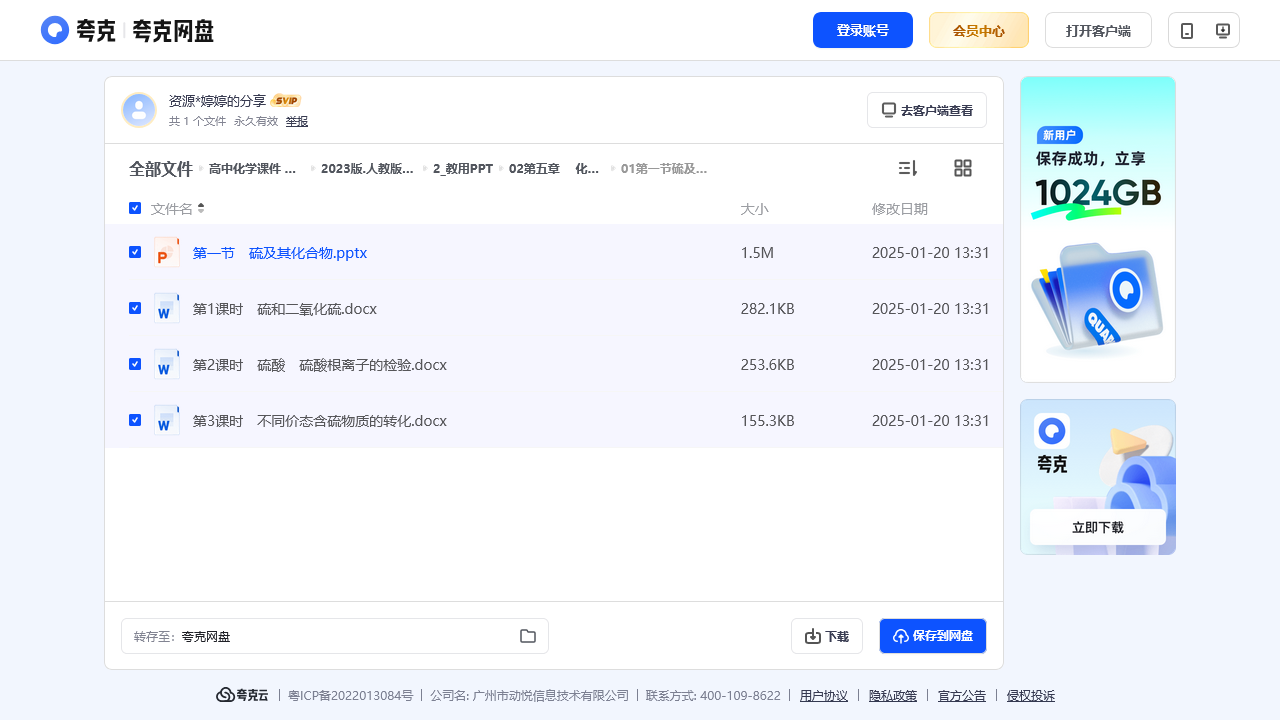Click 资源*婷婷的分享 sharer name

click(218, 101)
